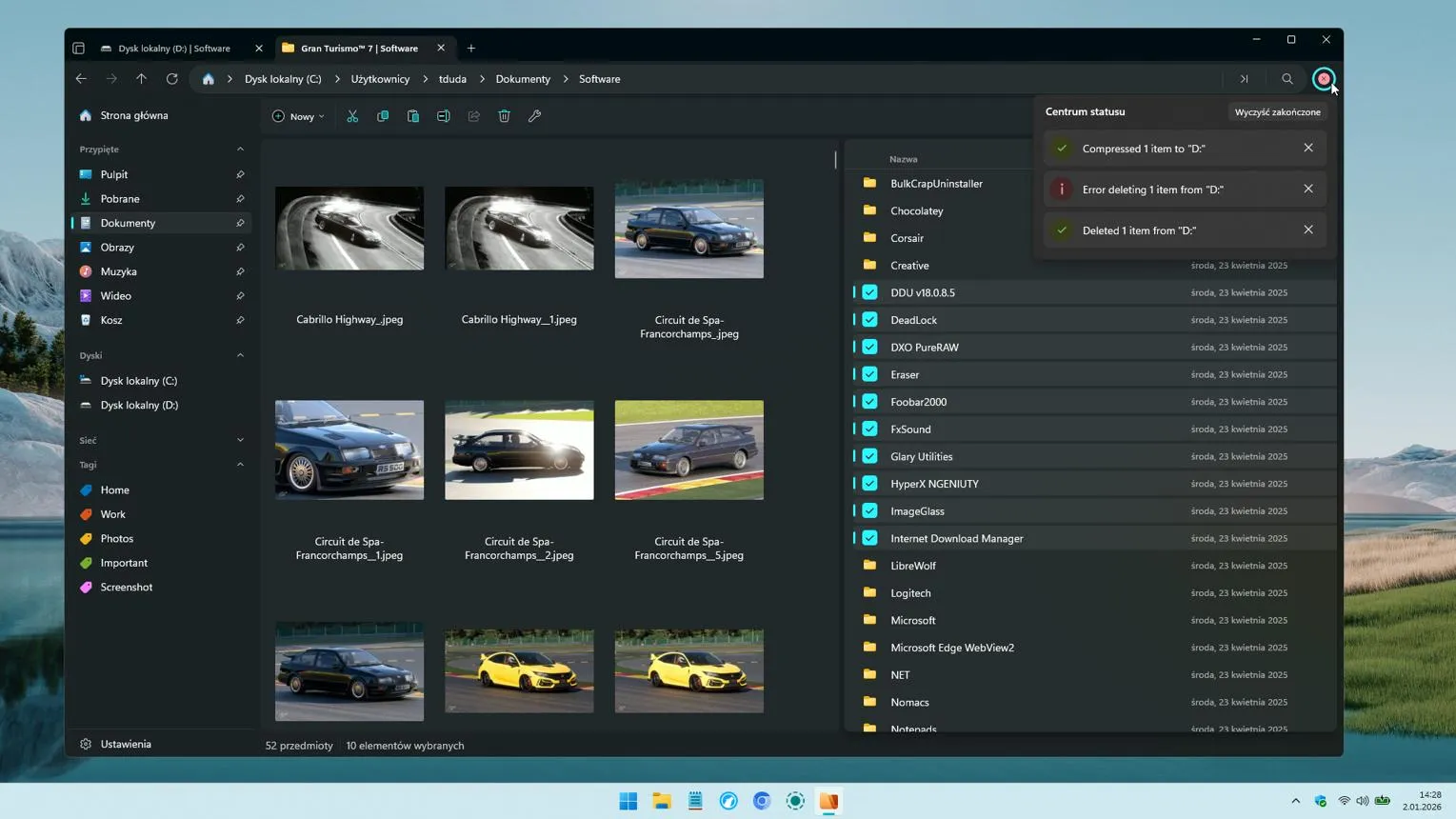Click Użytkownicy in the breadcrumb path
This screenshot has width=1456, height=819.
[380, 79]
